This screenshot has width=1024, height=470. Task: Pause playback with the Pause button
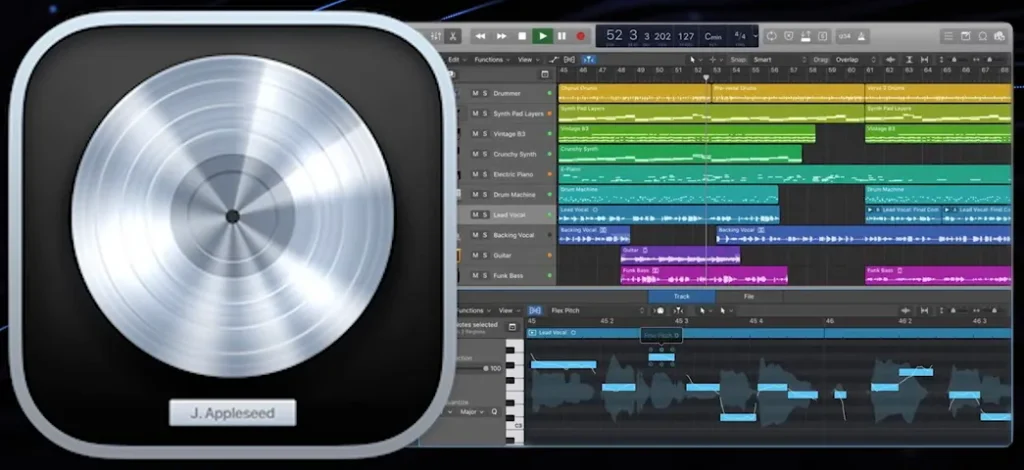coord(562,36)
